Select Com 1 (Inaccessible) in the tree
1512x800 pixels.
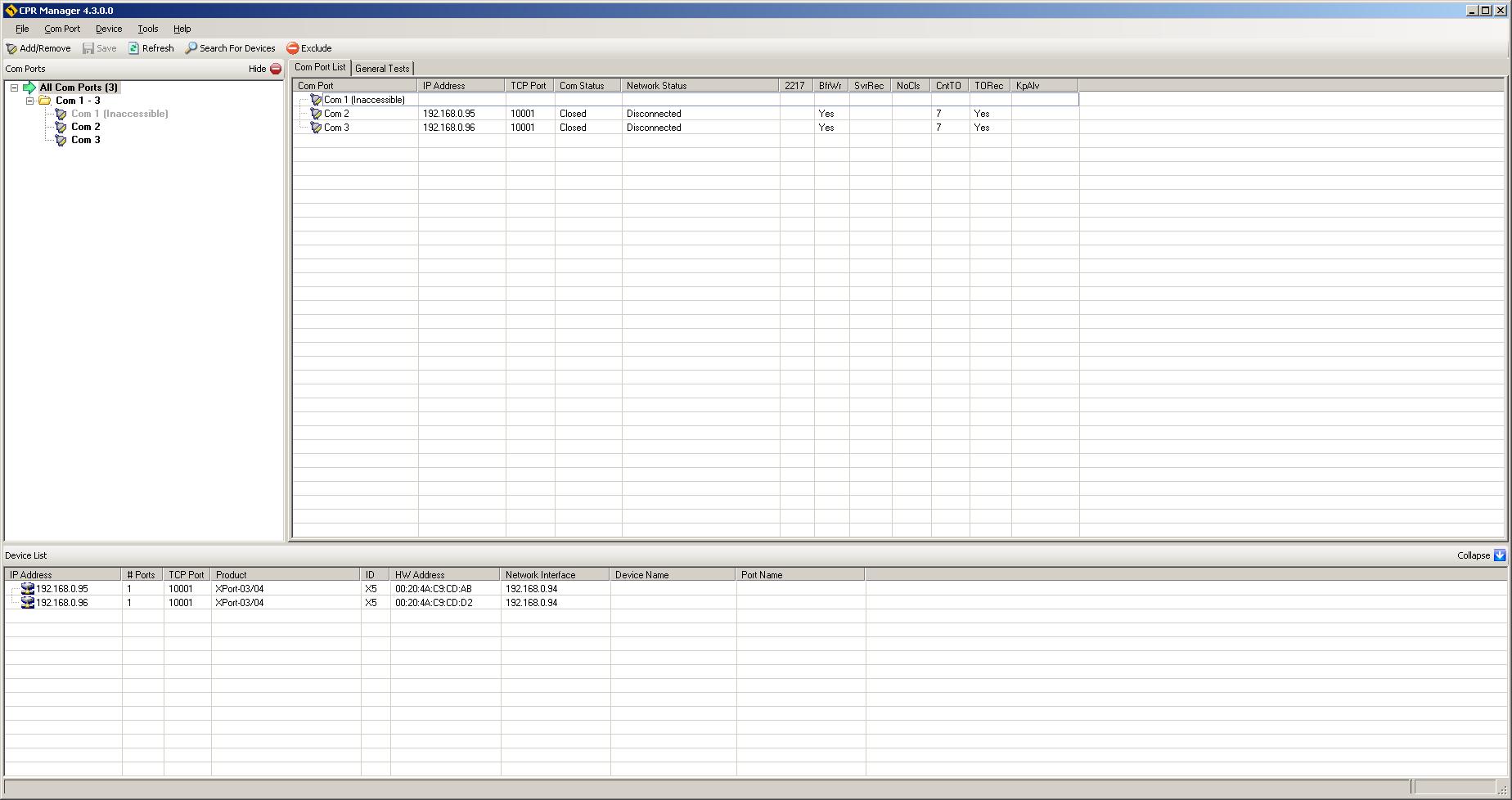pos(119,114)
